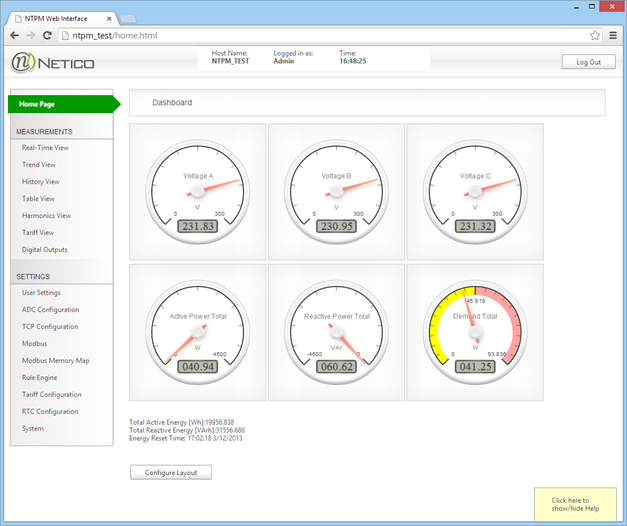Open Harmonics View
Screen dimensions: 627x526
click(x=46, y=216)
